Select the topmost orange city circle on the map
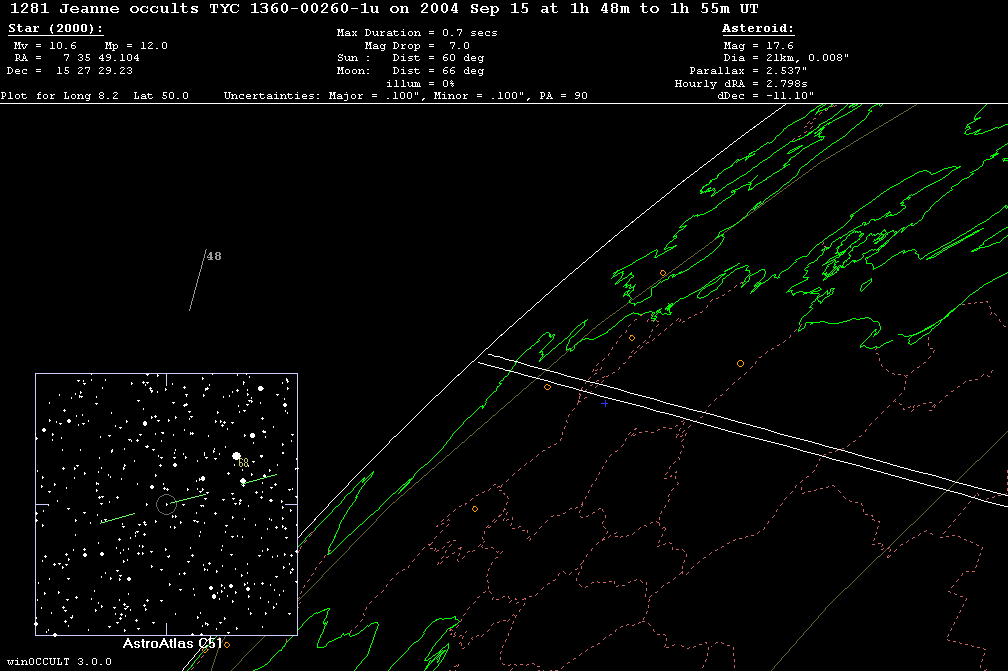This screenshot has height=671, width=1008. (x=662, y=273)
